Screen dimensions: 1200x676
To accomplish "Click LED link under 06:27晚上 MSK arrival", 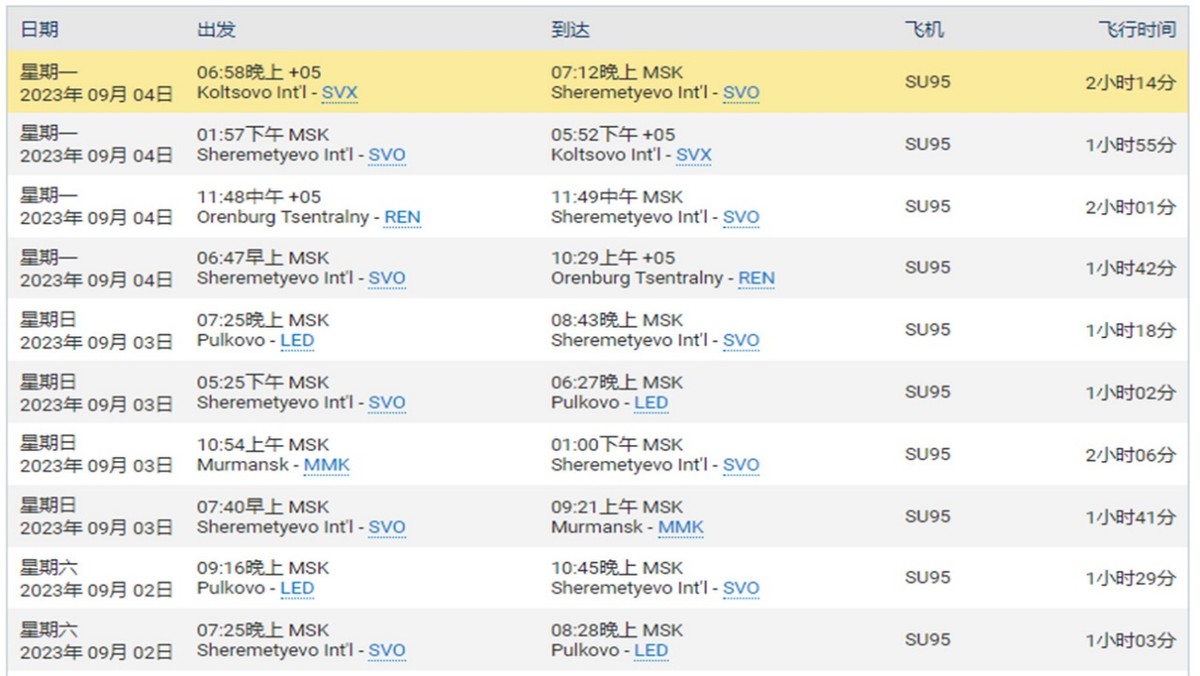I will point(651,403).
